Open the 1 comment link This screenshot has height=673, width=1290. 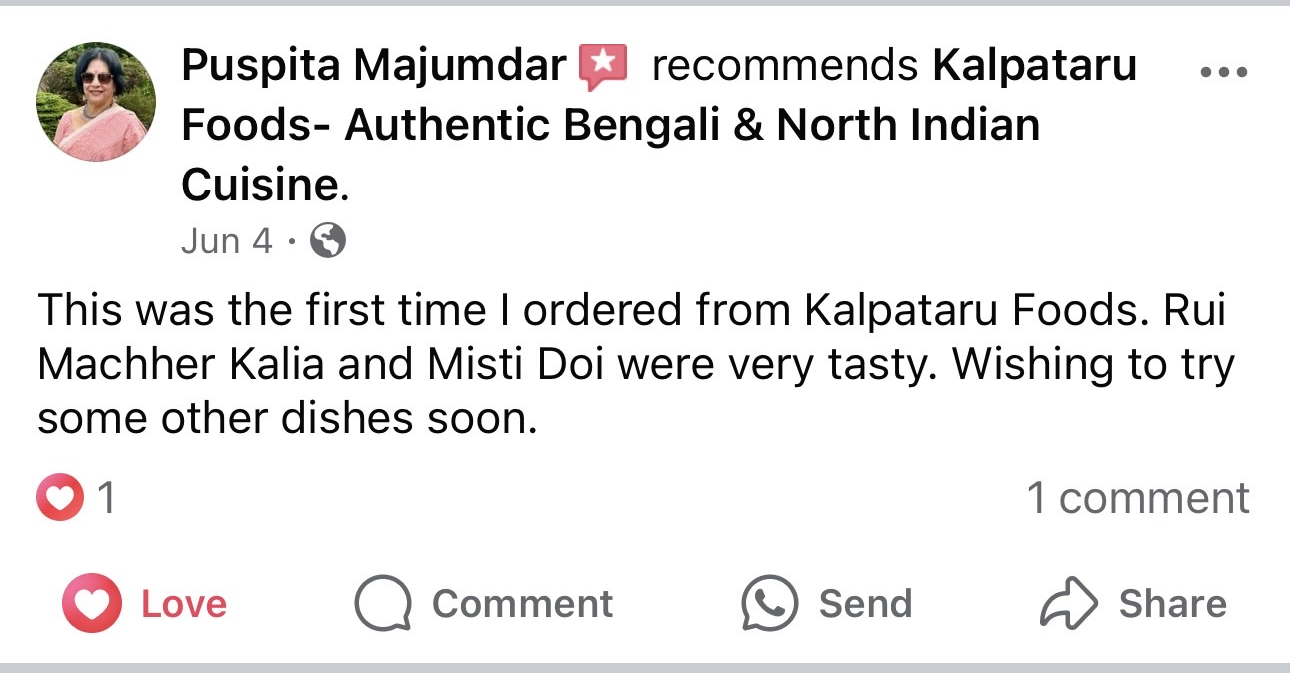click(x=1138, y=498)
